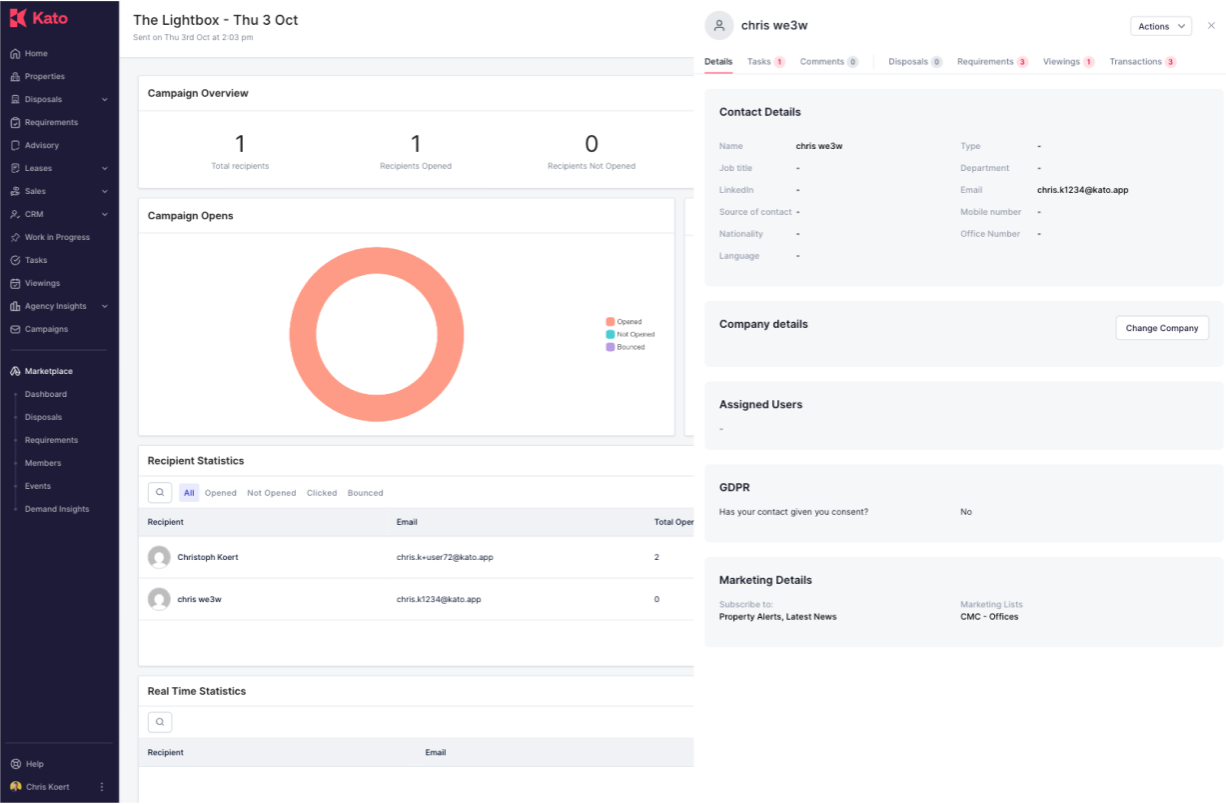Click the Viewings calendar icon
Image resolution: width=1226 pixels, height=804 pixels.
click(x=15, y=283)
